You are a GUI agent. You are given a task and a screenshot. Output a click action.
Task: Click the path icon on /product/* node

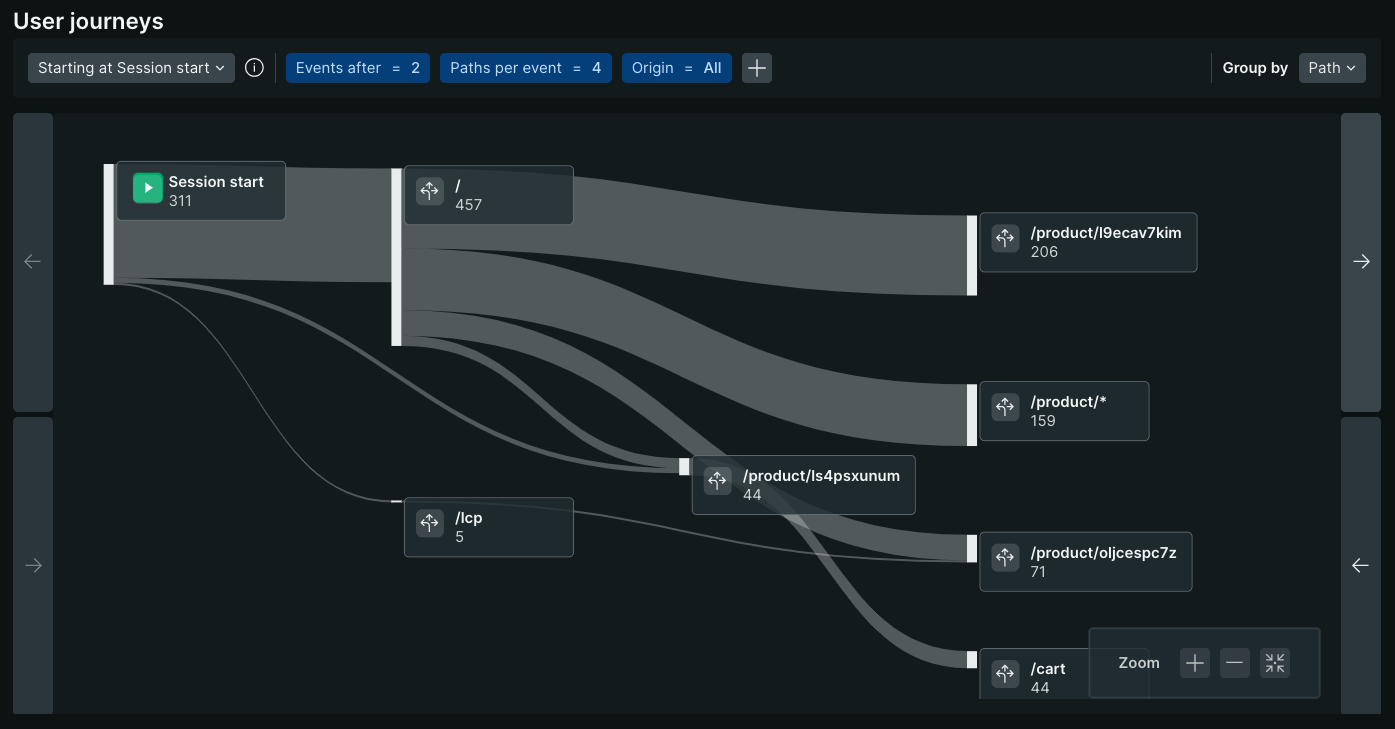(1005, 407)
